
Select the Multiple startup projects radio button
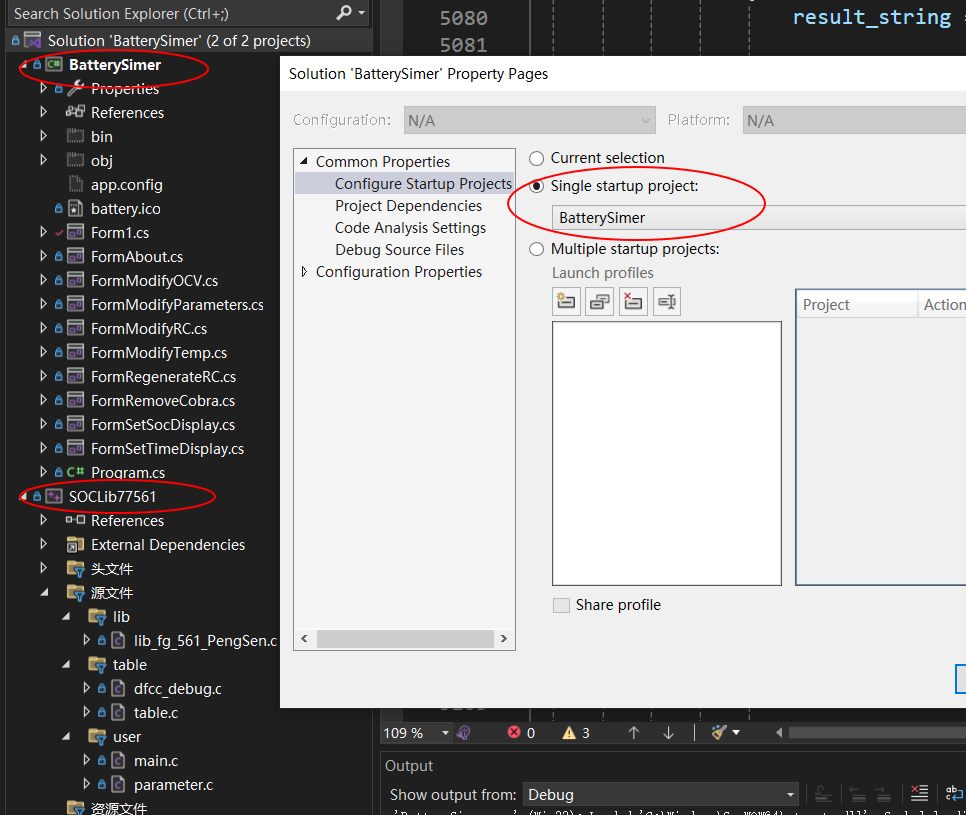tap(537, 249)
